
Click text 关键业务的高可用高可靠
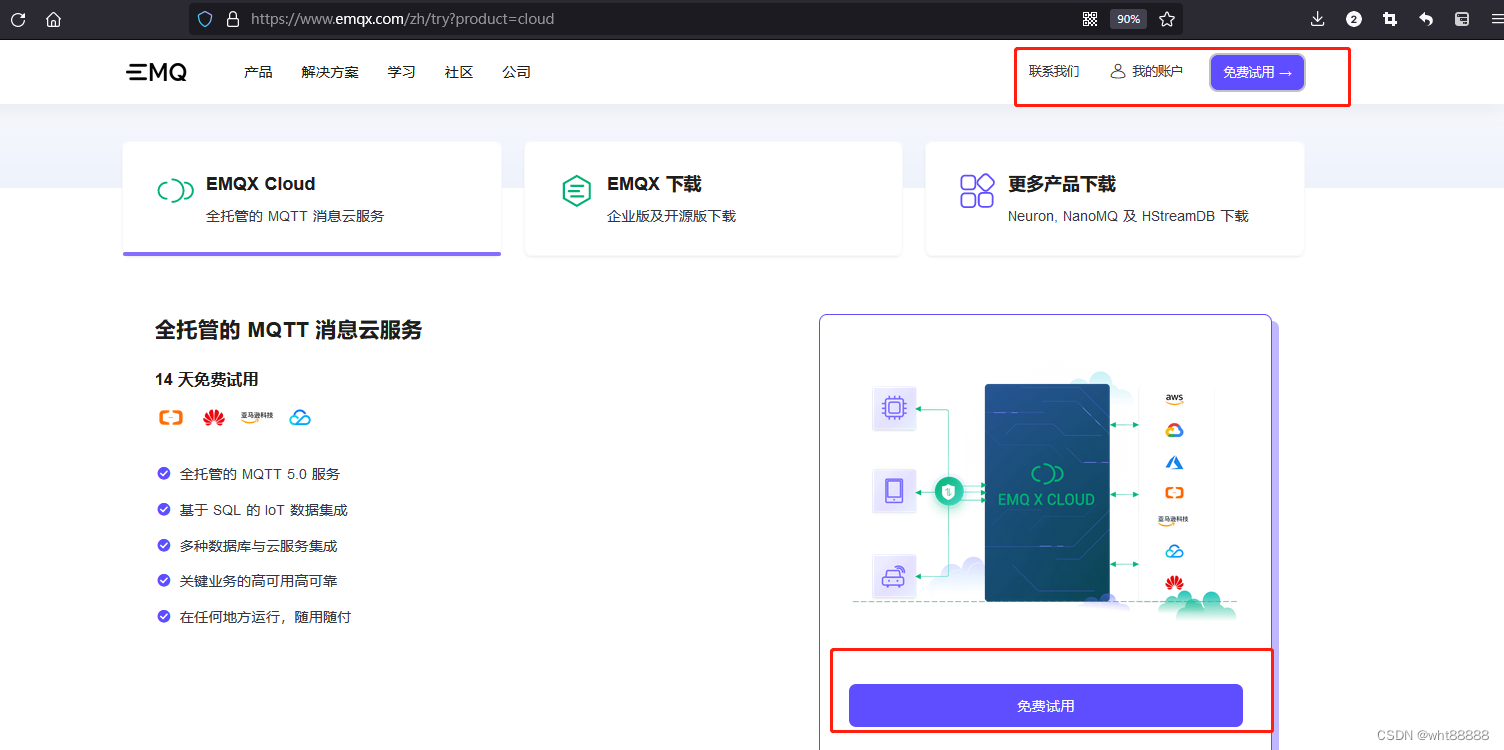click(258, 581)
